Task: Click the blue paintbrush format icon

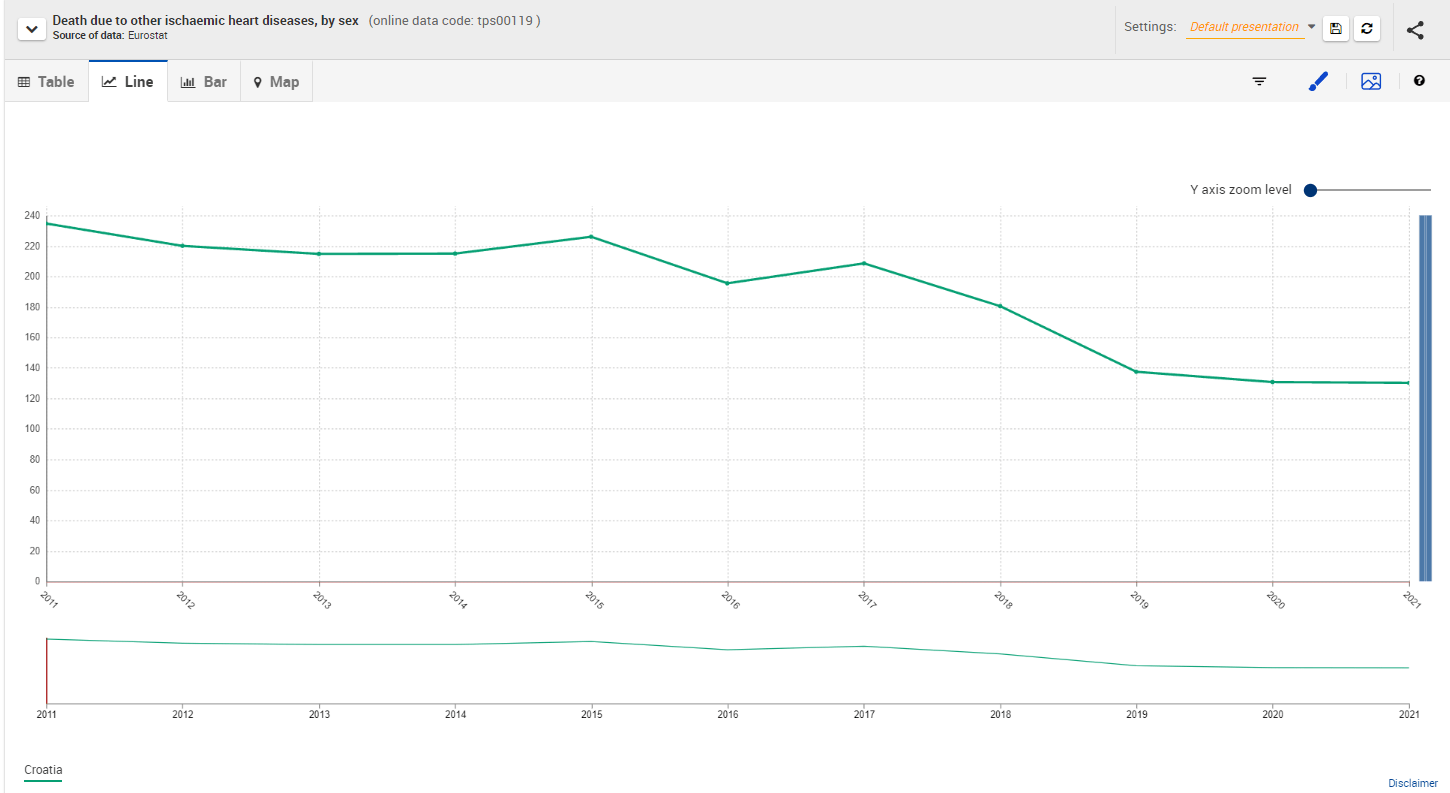Action: 1318,82
